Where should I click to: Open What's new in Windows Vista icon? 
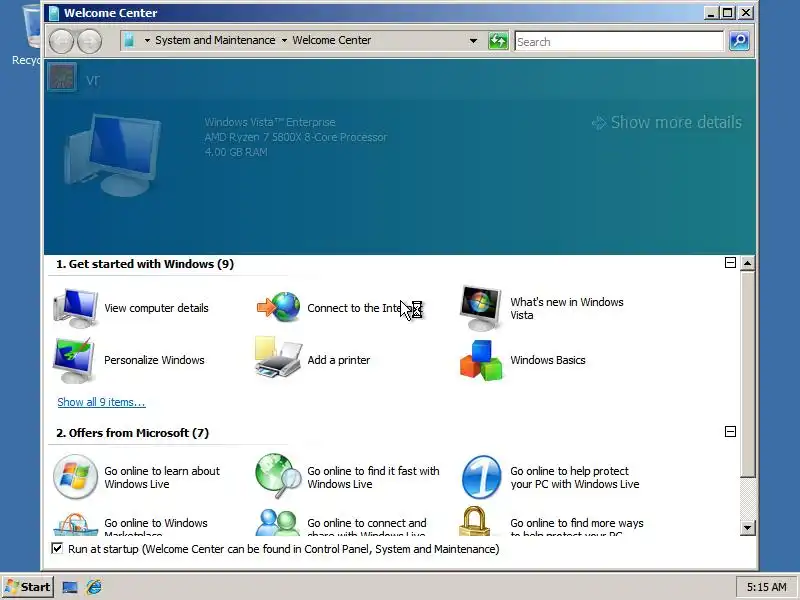point(480,308)
